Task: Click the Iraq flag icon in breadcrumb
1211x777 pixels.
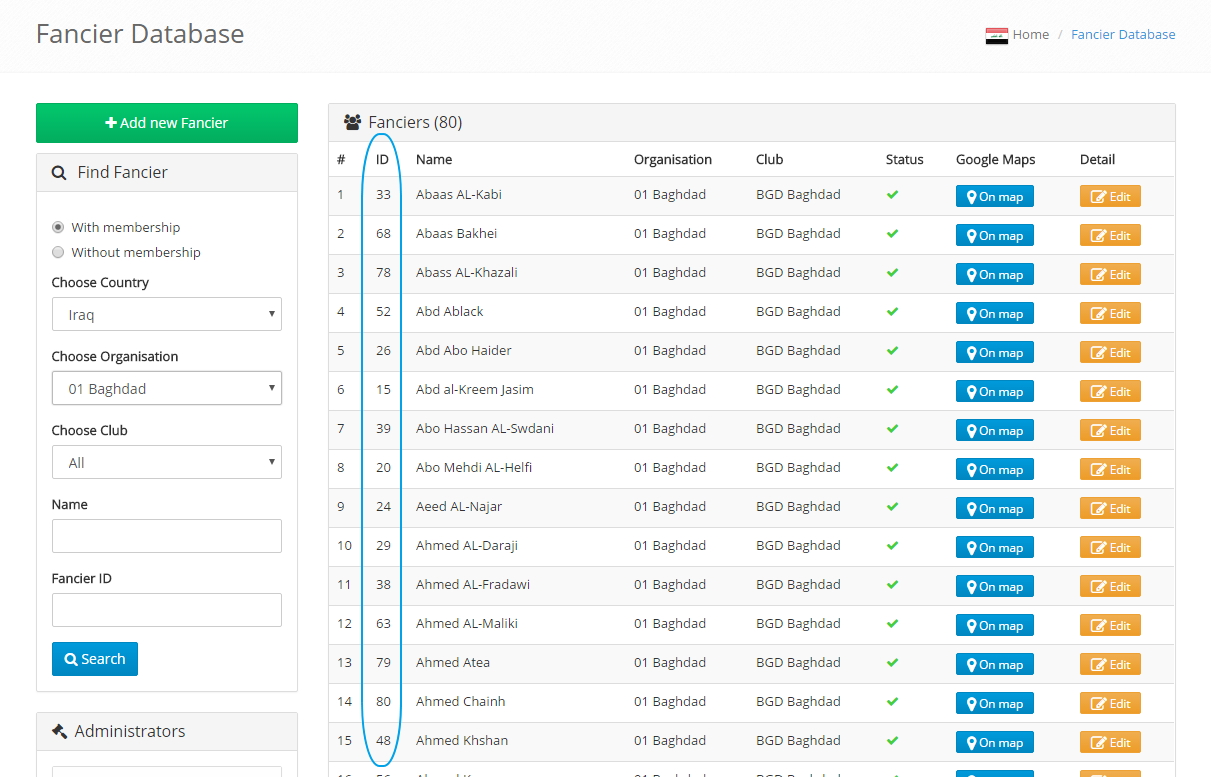Action: pyautogui.click(x=996, y=36)
